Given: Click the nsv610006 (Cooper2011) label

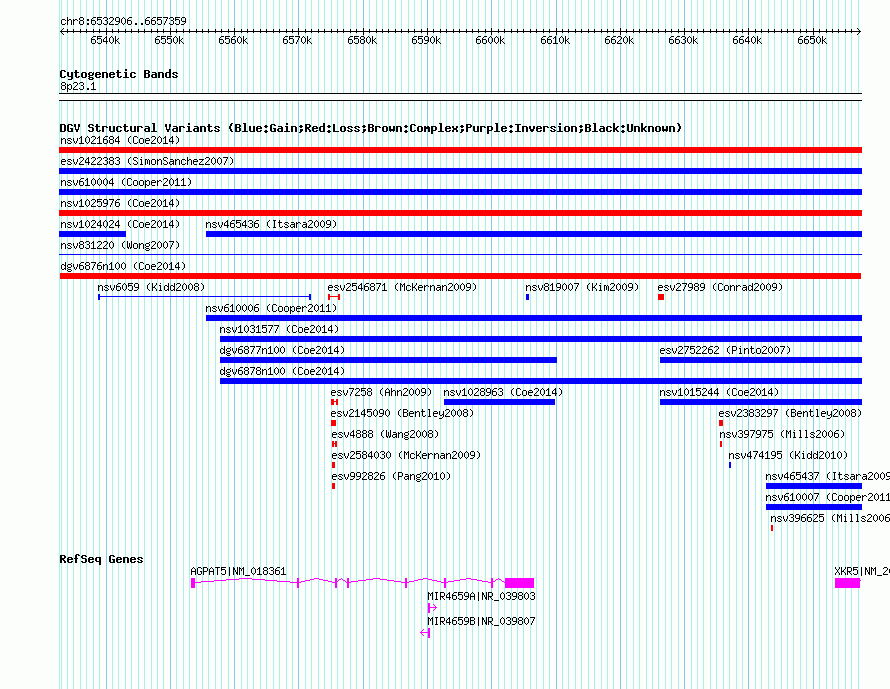Looking at the screenshot, I should [271, 308].
